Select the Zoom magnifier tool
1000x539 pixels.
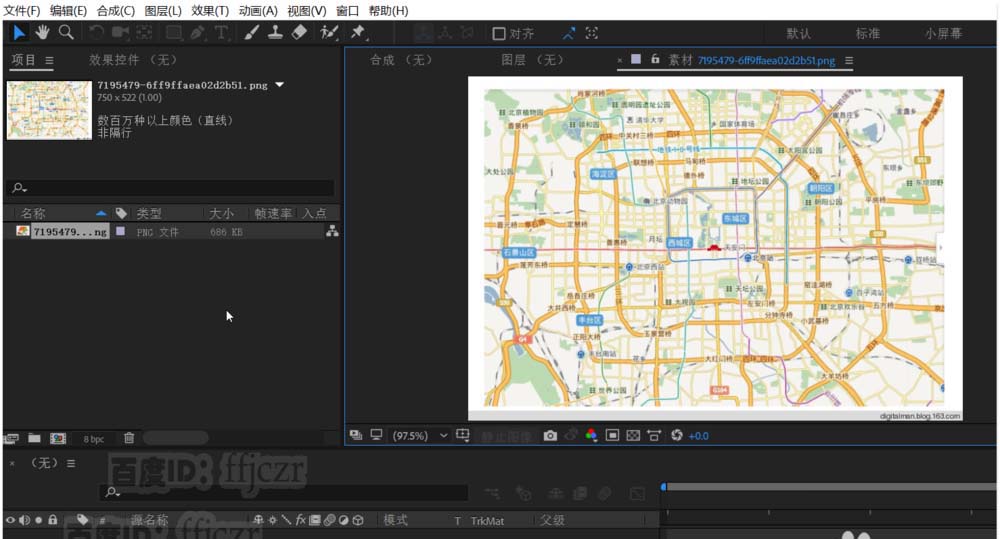[x=66, y=33]
